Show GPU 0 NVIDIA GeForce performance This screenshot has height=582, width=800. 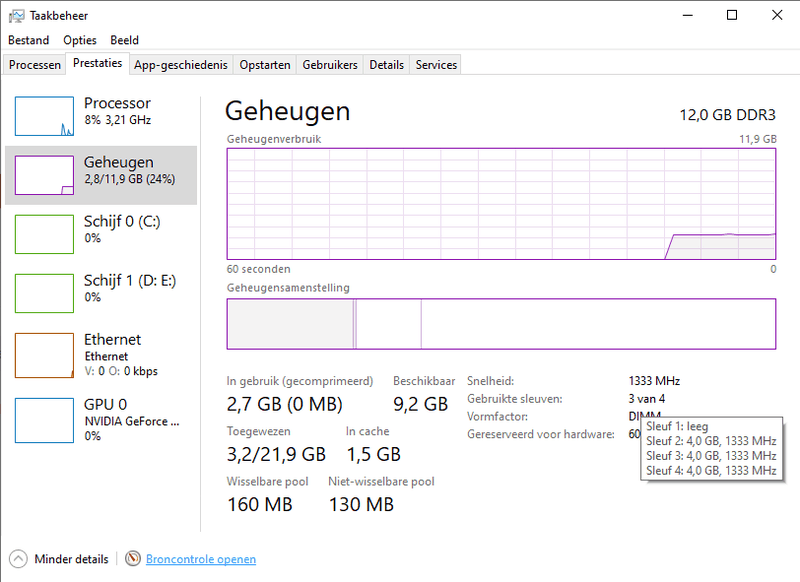point(100,419)
